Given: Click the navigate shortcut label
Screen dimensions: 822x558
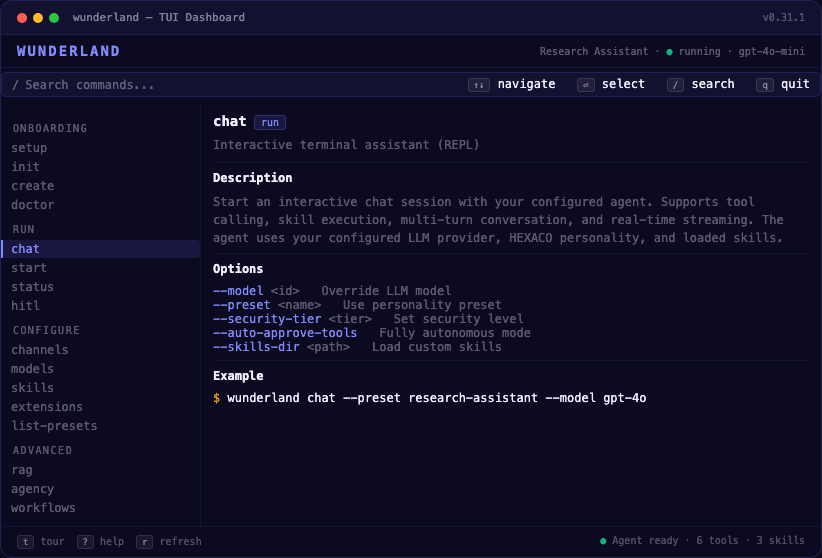Looking at the screenshot, I should [526, 84].
